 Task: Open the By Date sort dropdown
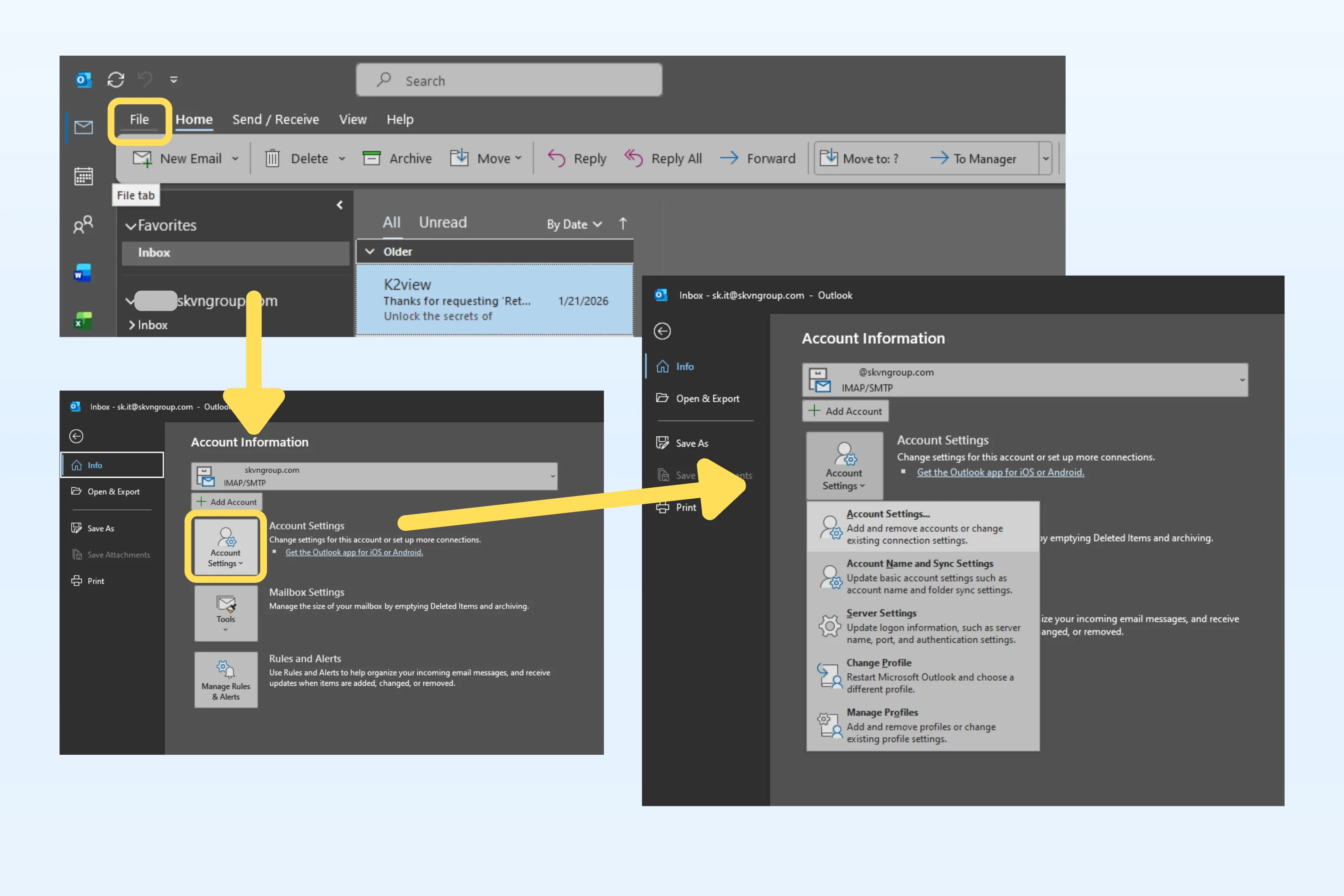tap(574, 224)
